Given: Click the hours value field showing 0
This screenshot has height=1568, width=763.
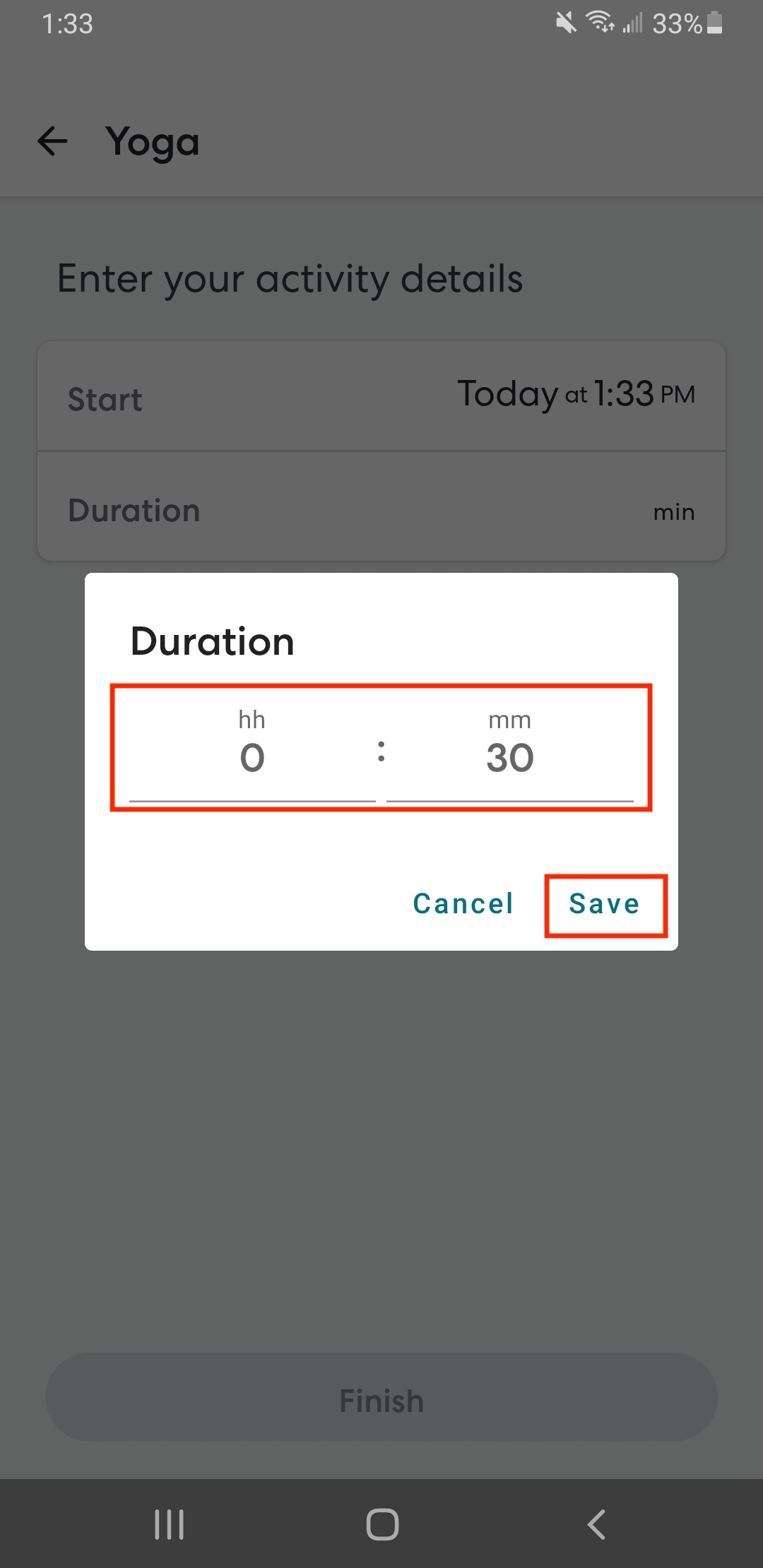Looking at the screenshot, I should pos(252,758).
